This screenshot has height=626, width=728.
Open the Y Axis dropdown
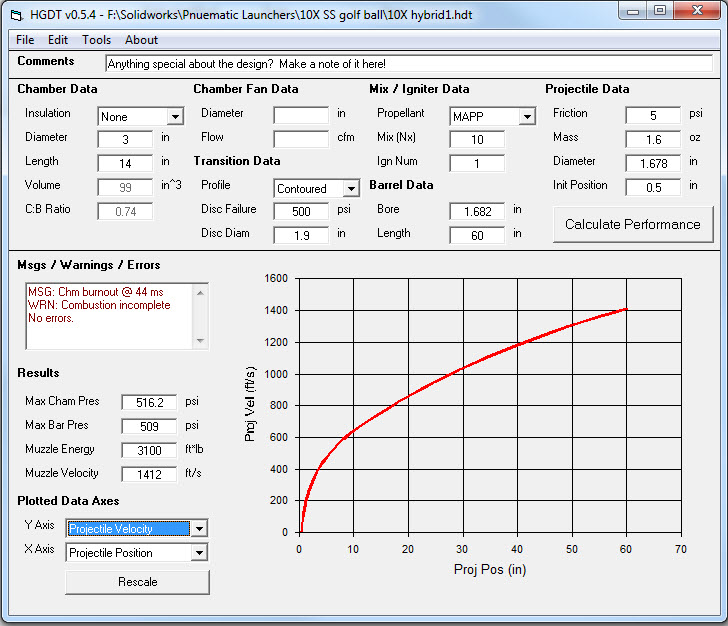click(x=199, y=529)
